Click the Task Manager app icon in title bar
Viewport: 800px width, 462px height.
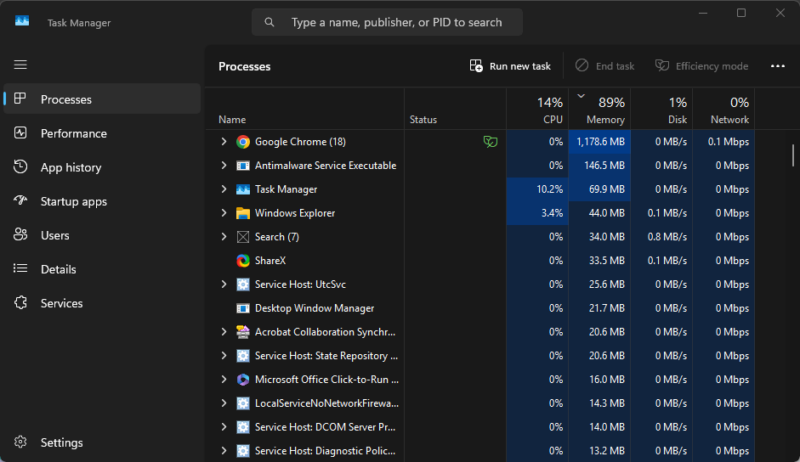(22, 21)
